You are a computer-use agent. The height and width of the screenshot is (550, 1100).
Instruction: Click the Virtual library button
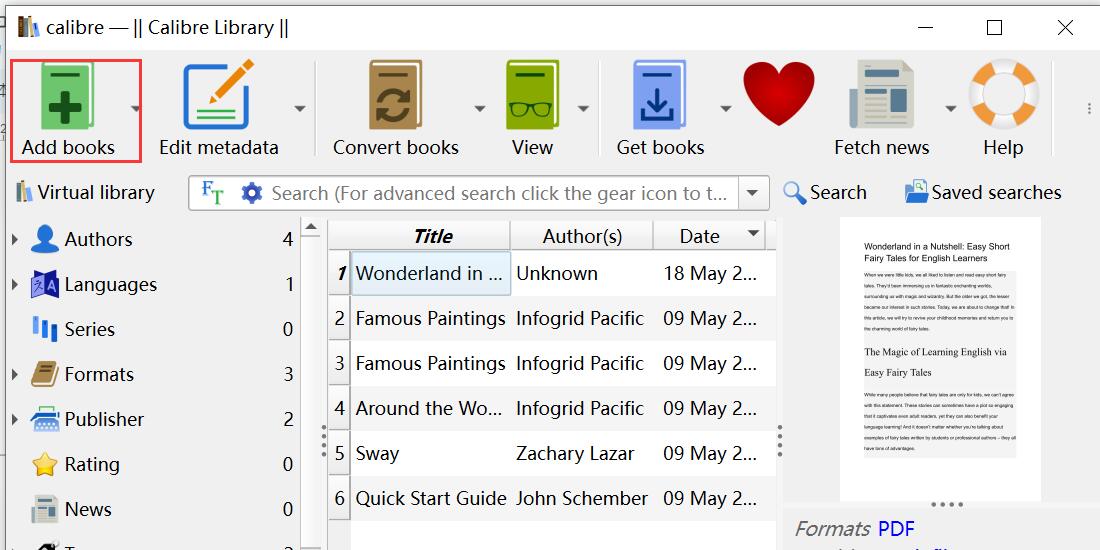click(85, 193)
